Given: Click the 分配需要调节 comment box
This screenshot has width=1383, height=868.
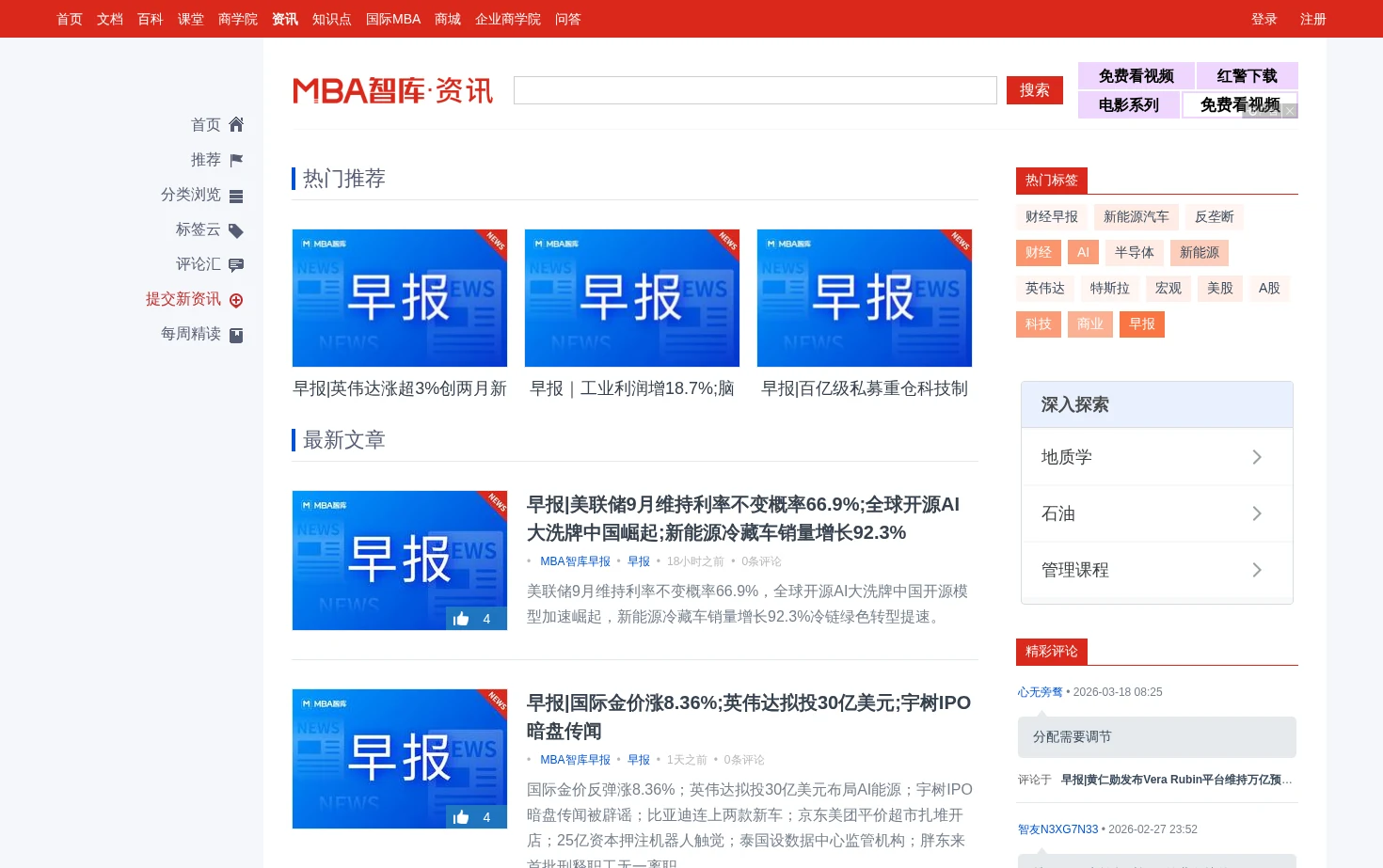Looking at the screenshot, I should pyautogui.click(x=1157, y=737).
